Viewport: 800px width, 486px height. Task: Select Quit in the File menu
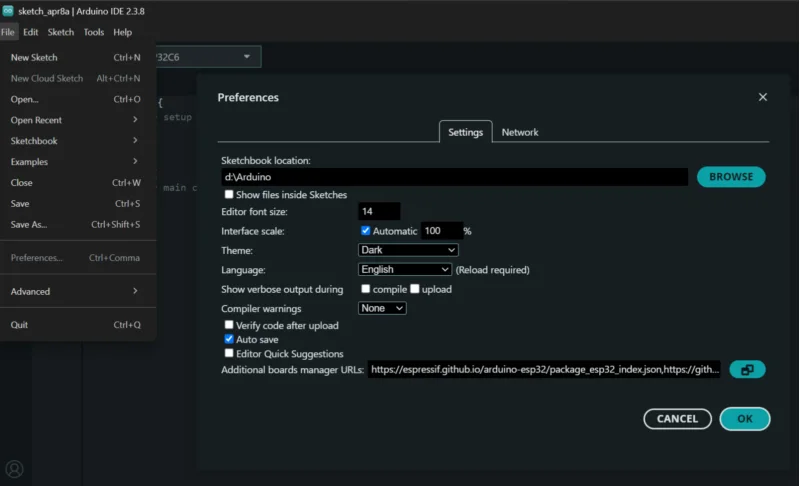click(x=77, y=325)
